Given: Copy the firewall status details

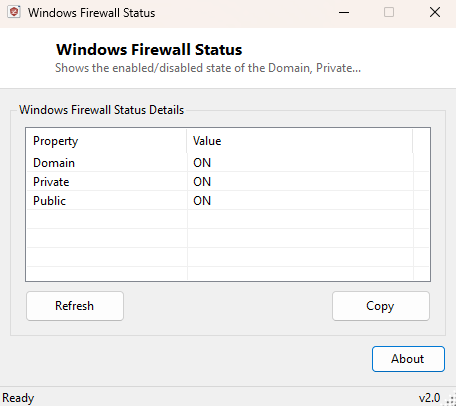Looking at the screenshot, I should (x=381, y=306).
